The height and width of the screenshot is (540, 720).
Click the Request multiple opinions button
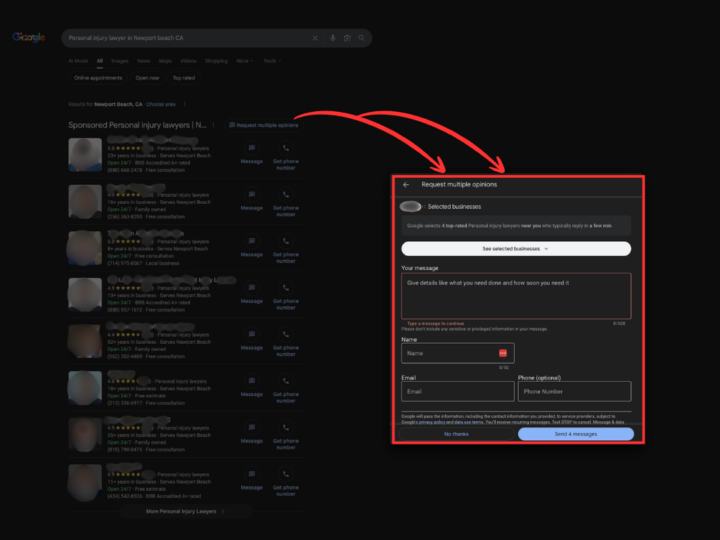(x=264, y=125)
